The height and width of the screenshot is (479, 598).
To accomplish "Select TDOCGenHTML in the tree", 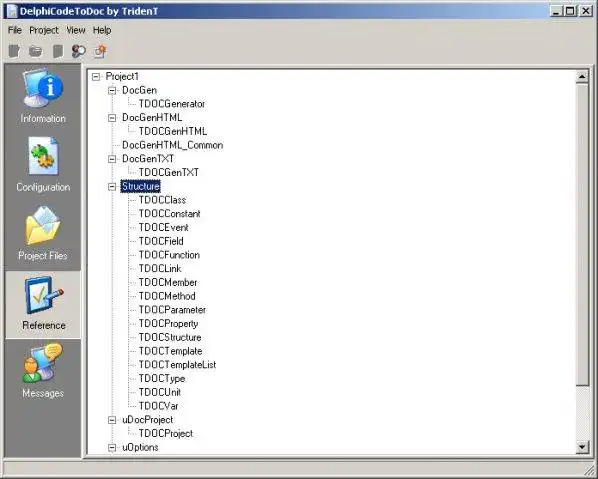I will pyautogui.click(x=173, y=132).
